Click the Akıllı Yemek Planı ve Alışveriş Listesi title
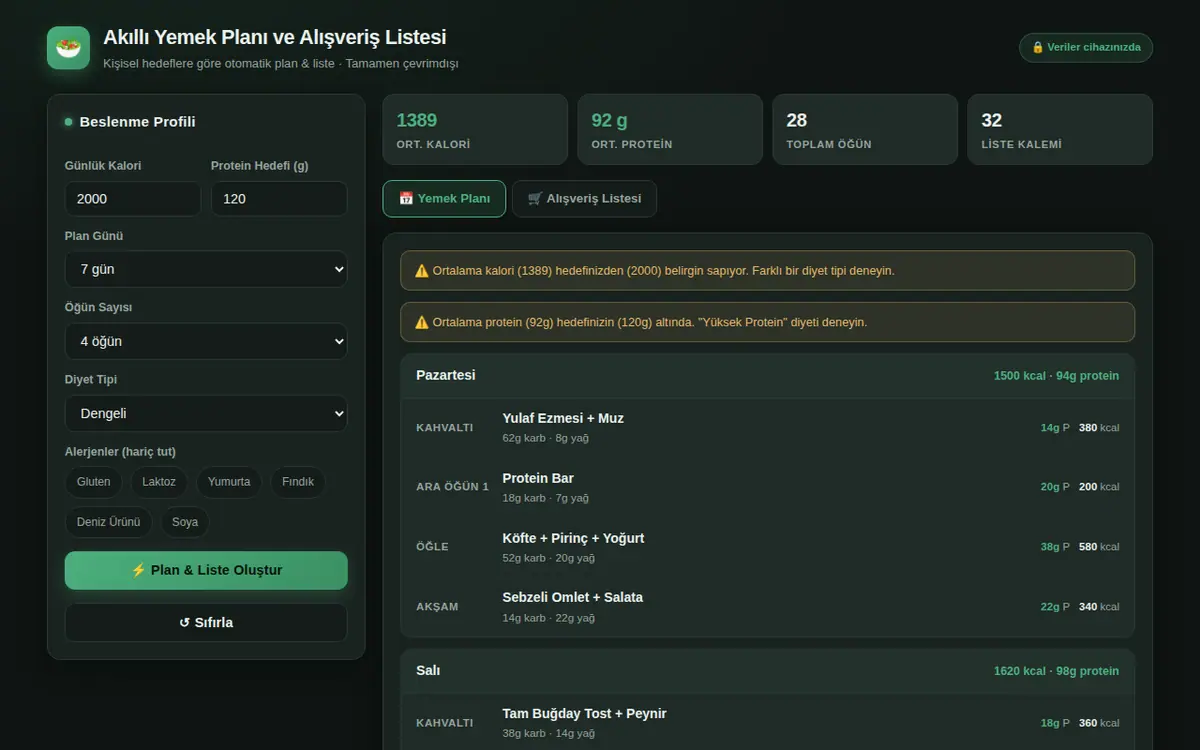1200x750 pixels. [275, 38]
